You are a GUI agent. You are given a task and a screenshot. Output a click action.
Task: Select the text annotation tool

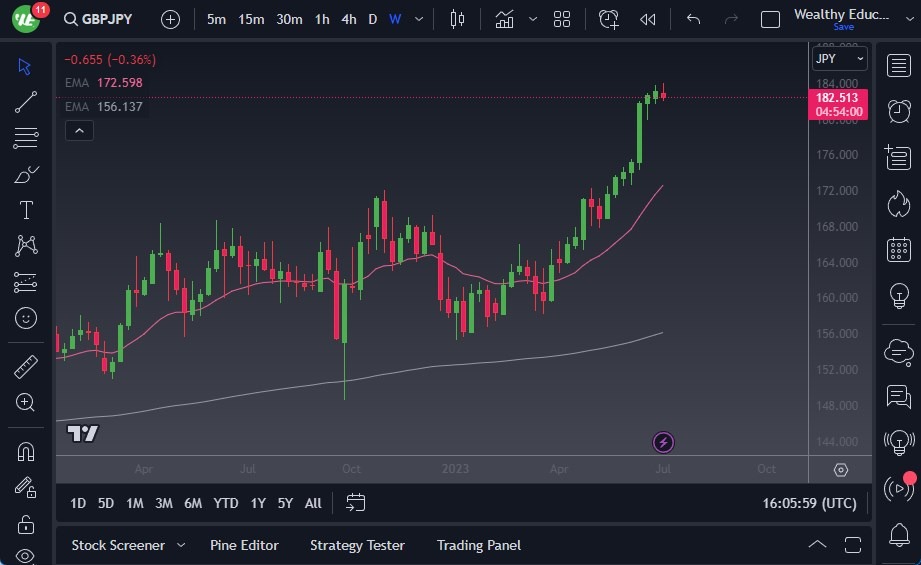26,210
